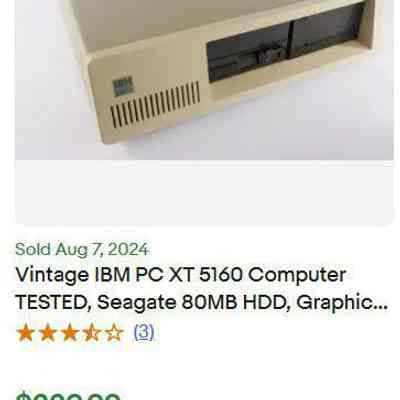Screen dimensions: 400x400
Task: Click the left floppy drive latch in photo
Action: pyautogui.click(x=267, y=57)
